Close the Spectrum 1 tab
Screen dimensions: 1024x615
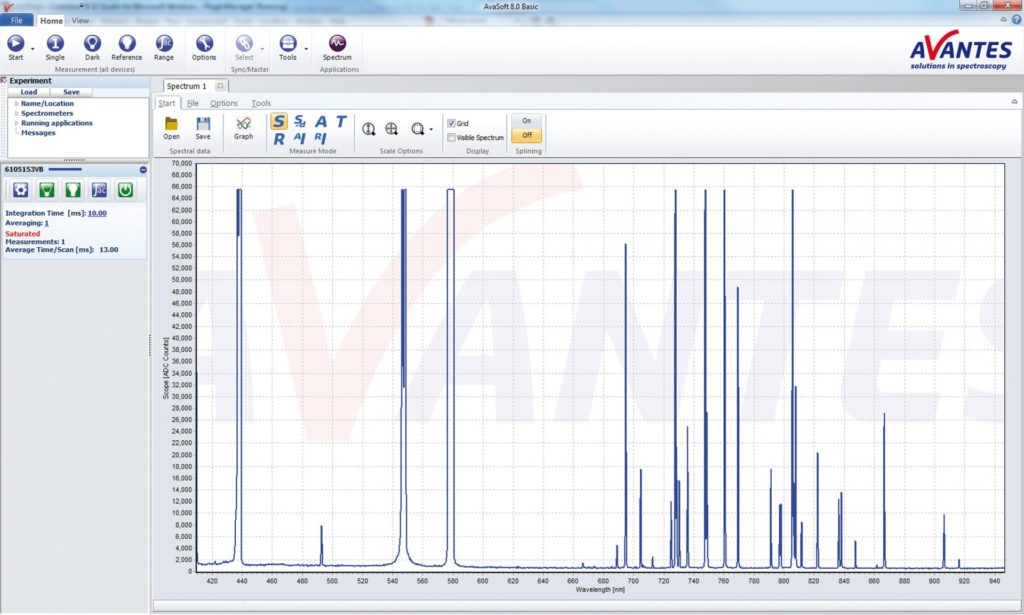220,86
